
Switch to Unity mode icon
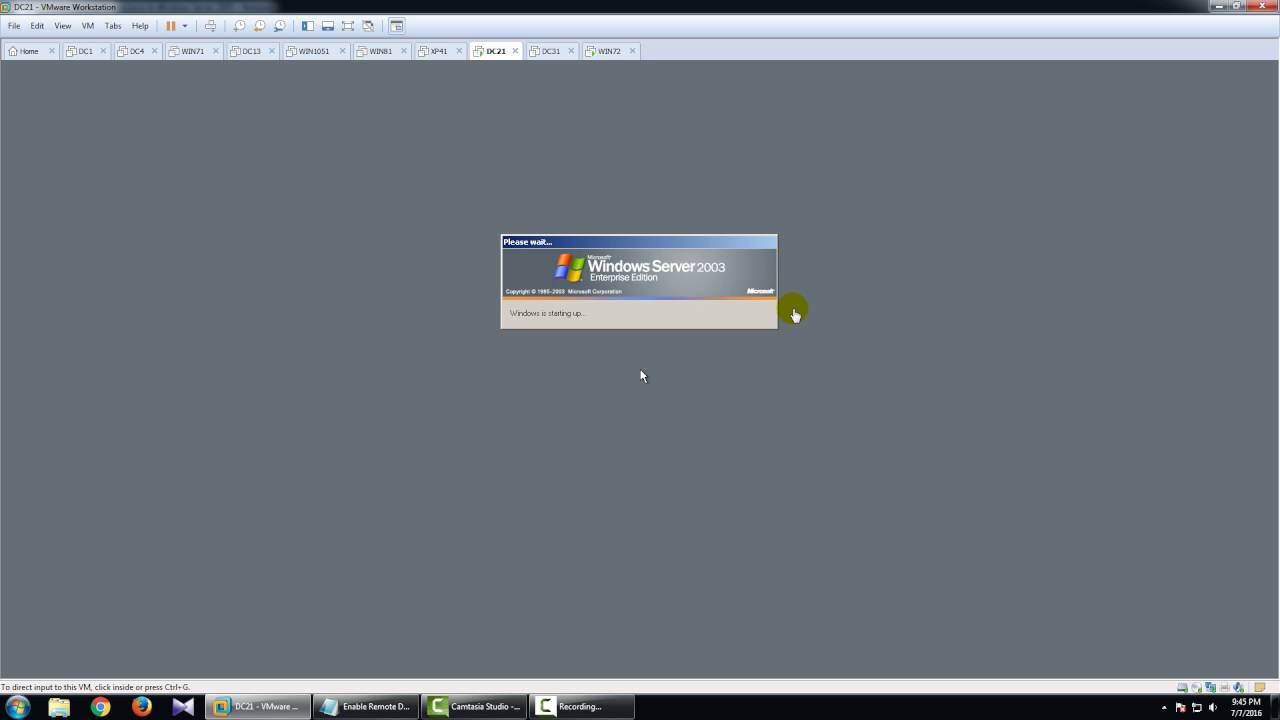[x=368, y=26]
